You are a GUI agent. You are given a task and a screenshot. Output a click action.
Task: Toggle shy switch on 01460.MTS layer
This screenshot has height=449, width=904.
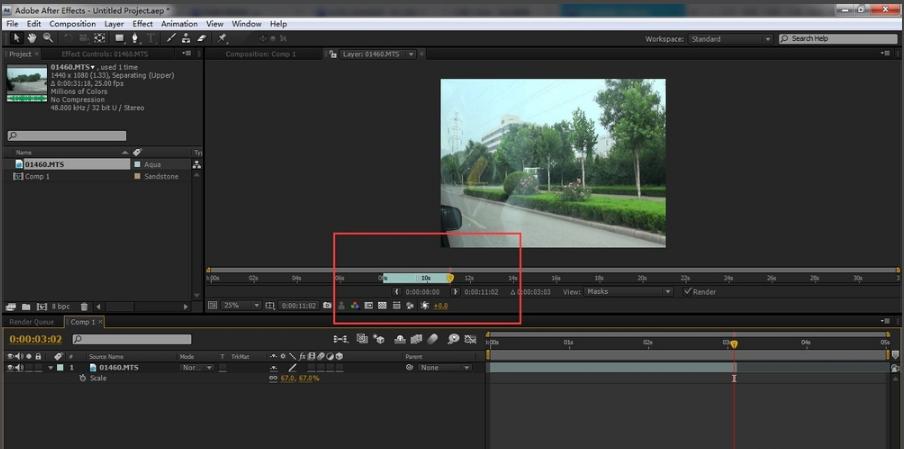(x=274, y=367)
